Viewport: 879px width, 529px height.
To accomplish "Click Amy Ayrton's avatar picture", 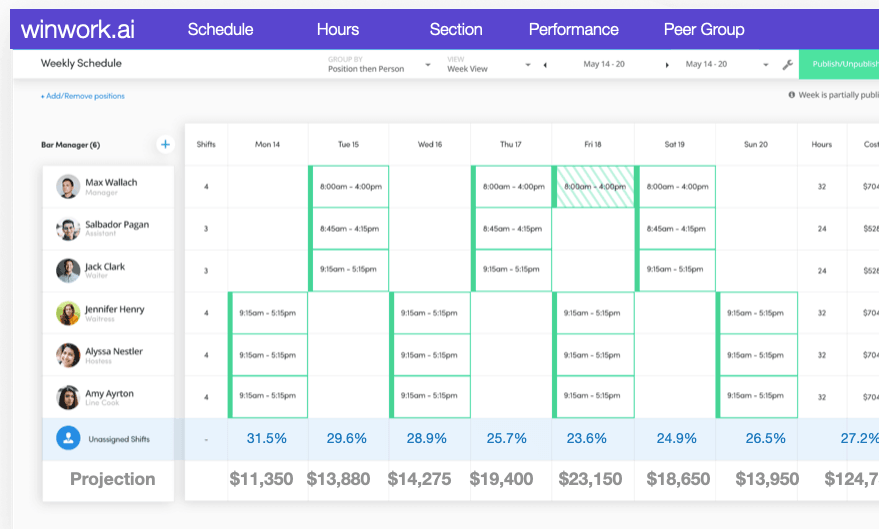I will pos(68,397).
